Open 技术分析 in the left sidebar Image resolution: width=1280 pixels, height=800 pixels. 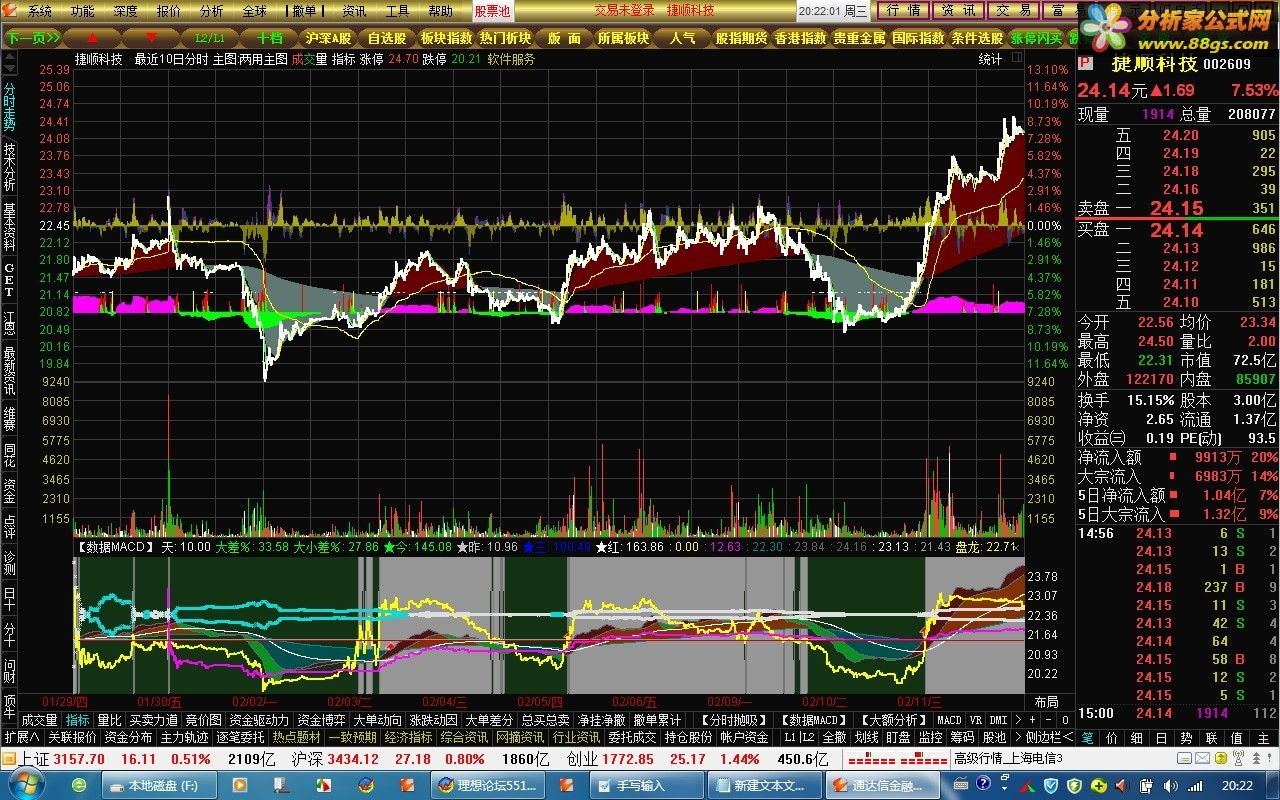(9, 166)
